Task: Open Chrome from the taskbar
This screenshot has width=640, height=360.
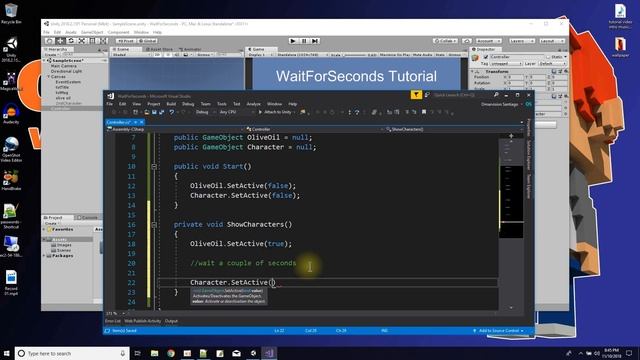Action: coord(171,353)
